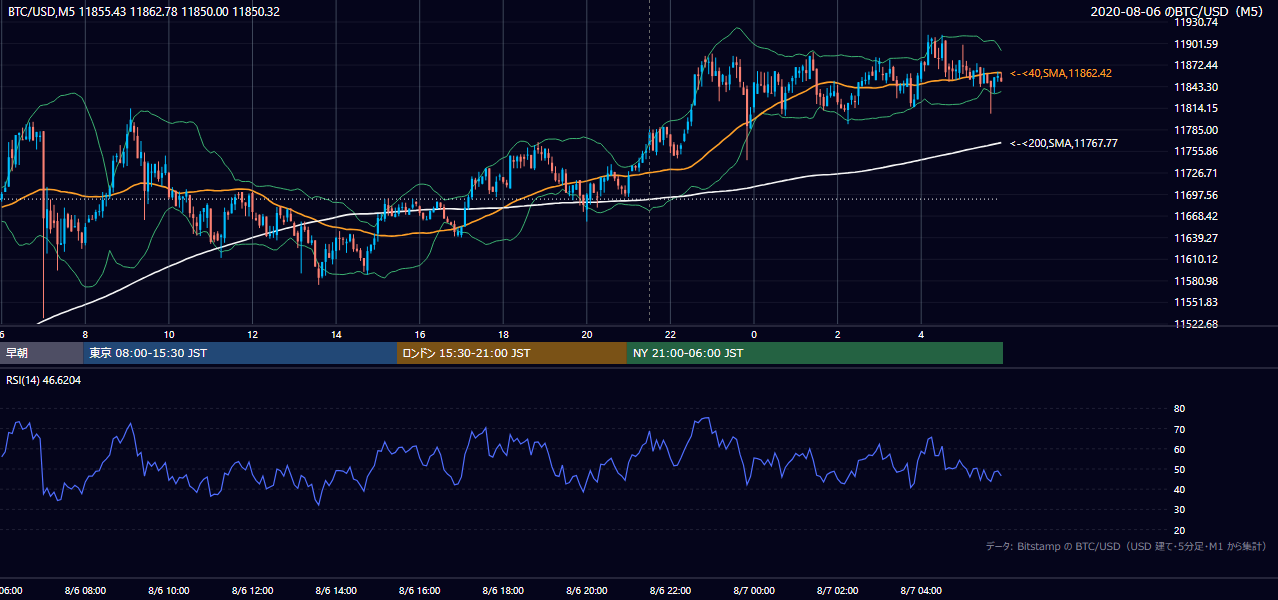This screenshot has width=1278, height=600.
Task: Select the 東京 08:00-15:30 JST session bar
Action: pos(240,353)
